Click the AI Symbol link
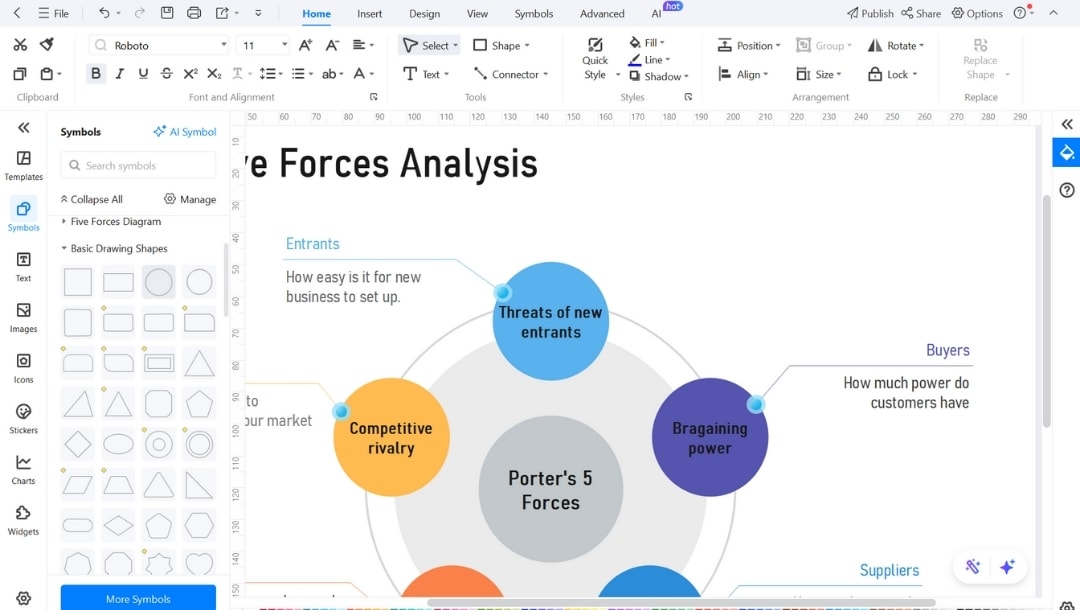1080x610 pixels. click(185, 132)
